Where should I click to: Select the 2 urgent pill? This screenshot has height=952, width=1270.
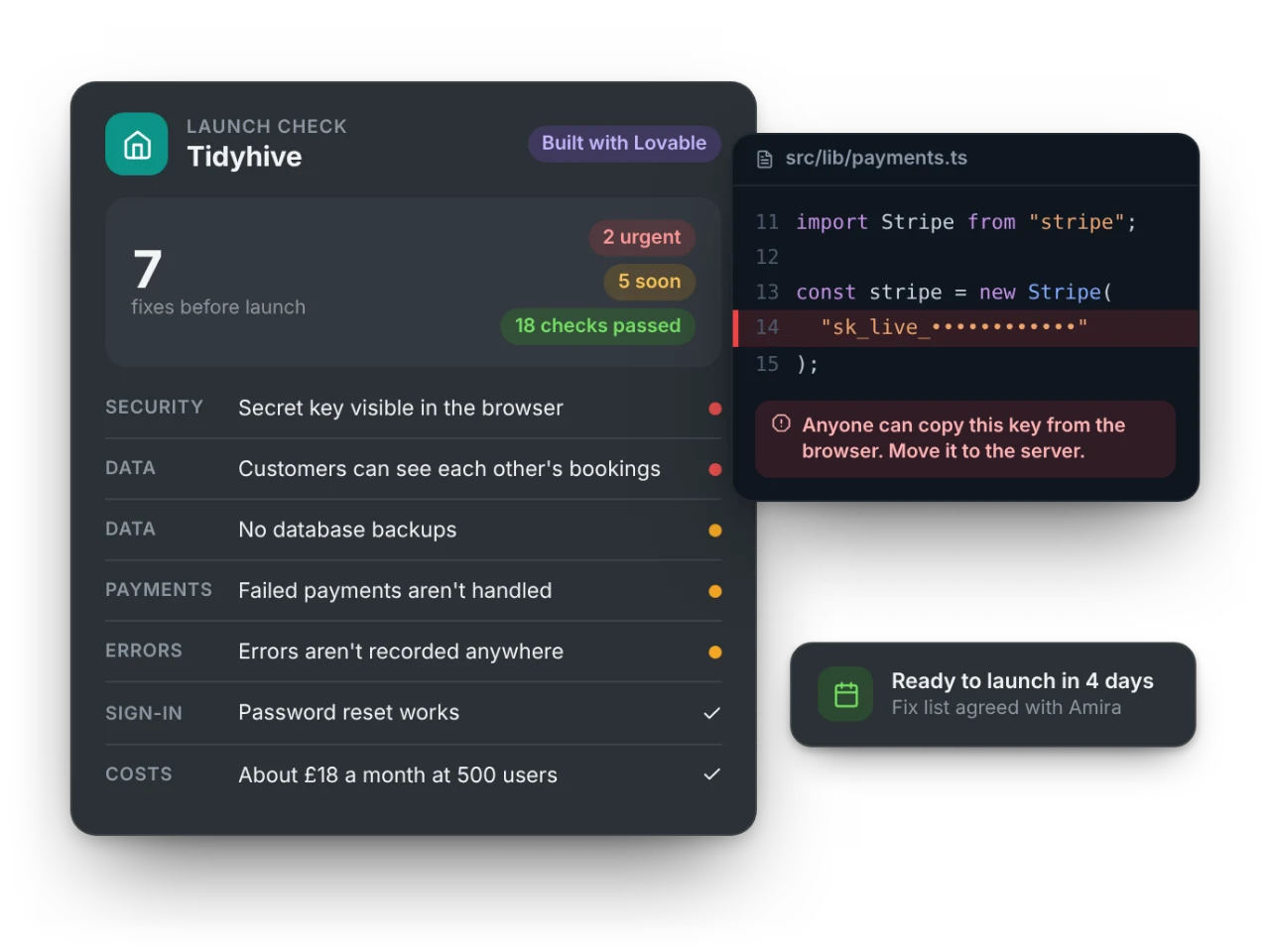tap(642, 237)
